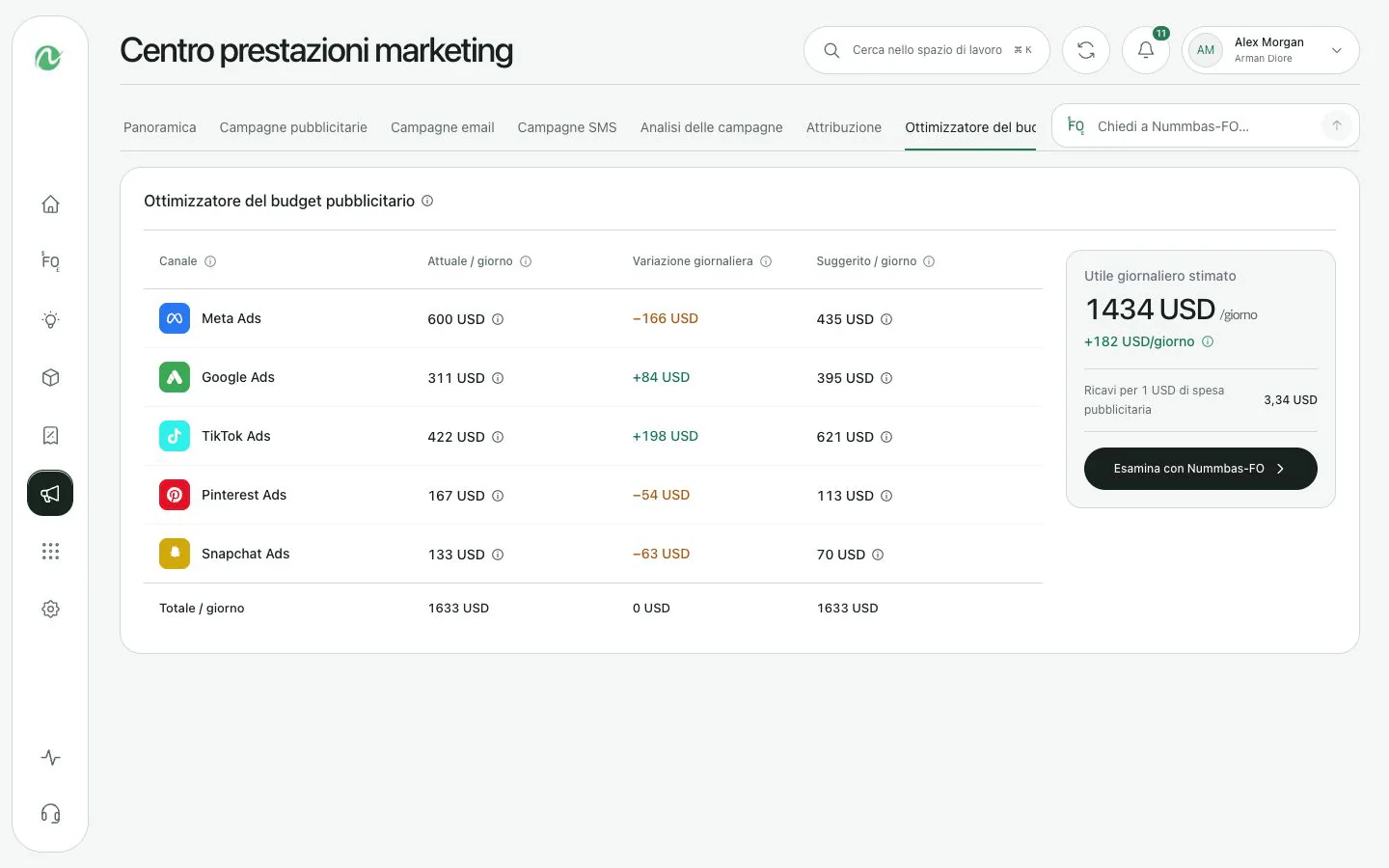Click the −54 USD variation value
The height and width of the screenshot is (868, 1389).
(662, 495)
